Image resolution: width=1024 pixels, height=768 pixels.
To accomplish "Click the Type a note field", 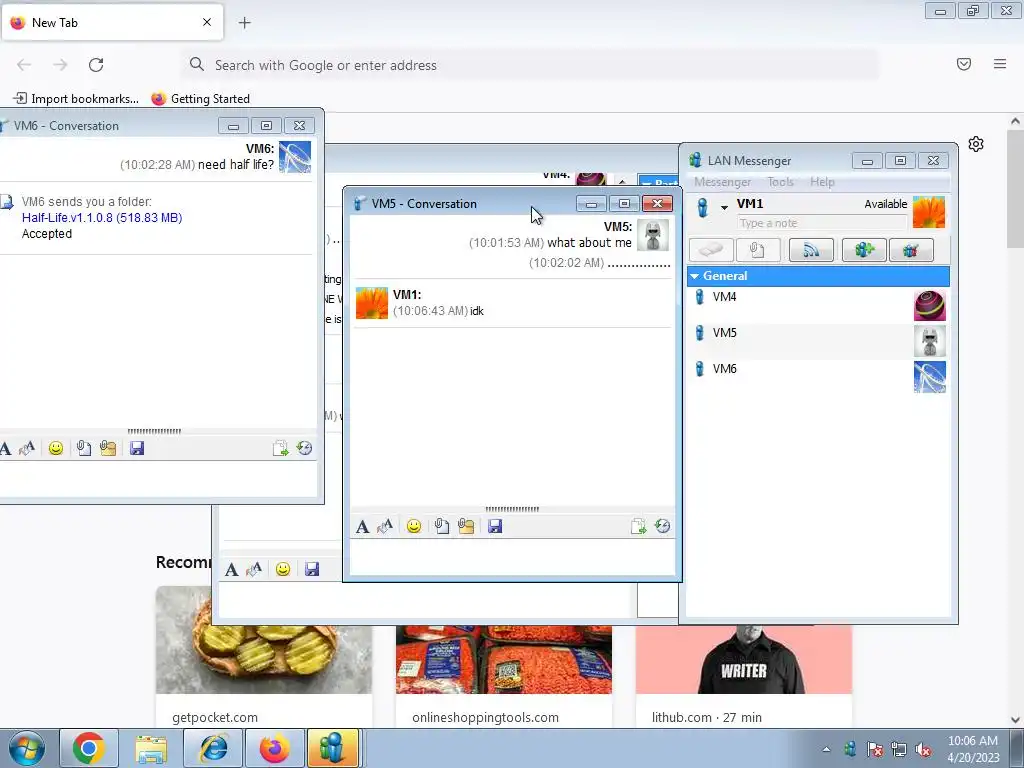I will coord(822,223).
